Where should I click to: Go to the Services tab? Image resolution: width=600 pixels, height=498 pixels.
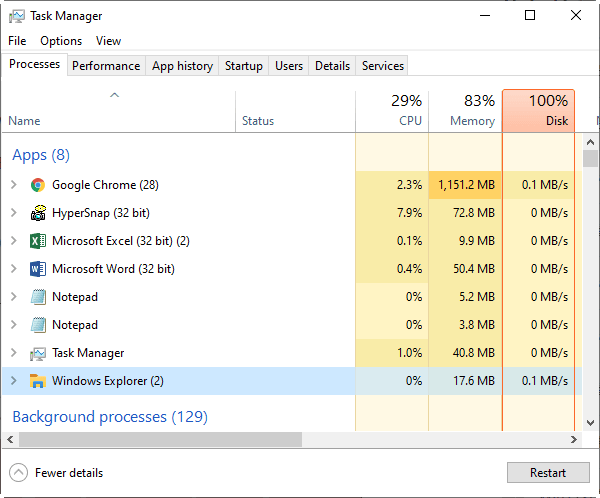[383, 66]
